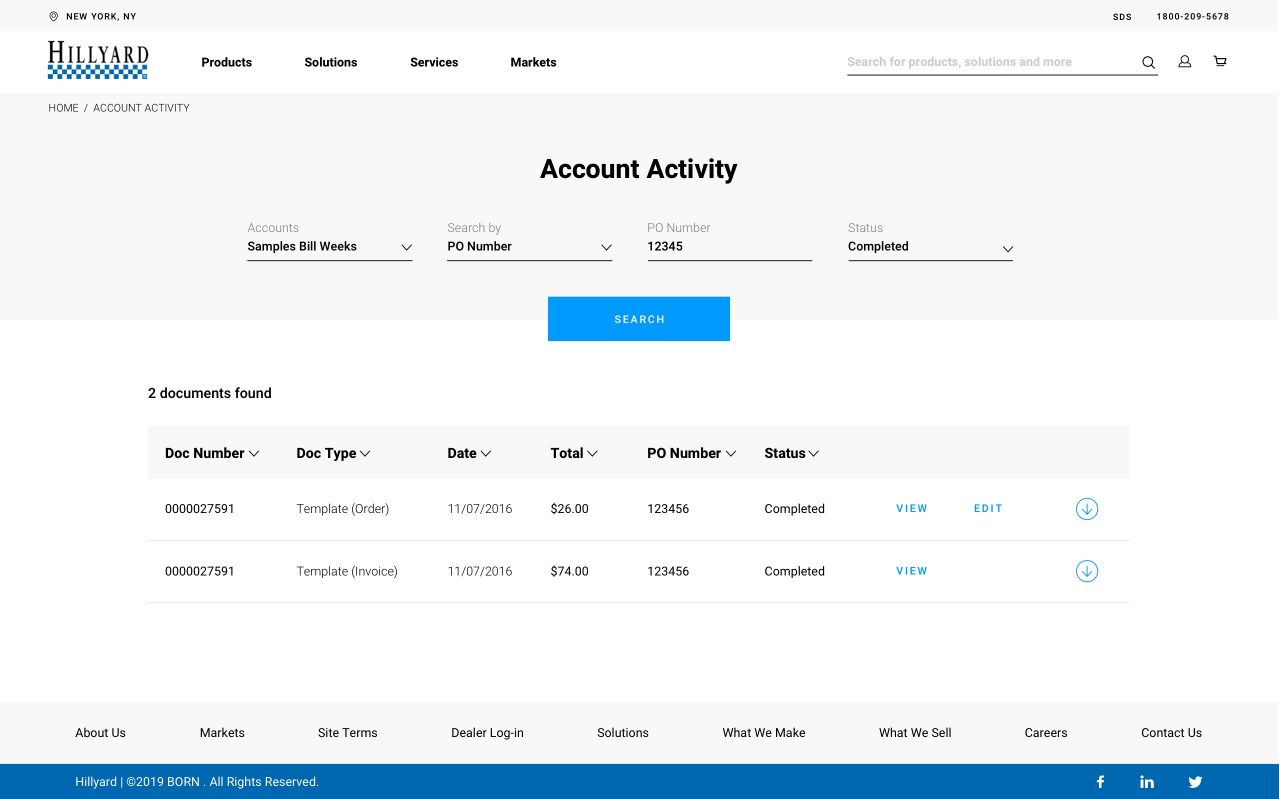Click the 1800-209-5678 phone number
Viewport: 1280px width, 799px height.
pyautogui.click(x=1193, y=17)
